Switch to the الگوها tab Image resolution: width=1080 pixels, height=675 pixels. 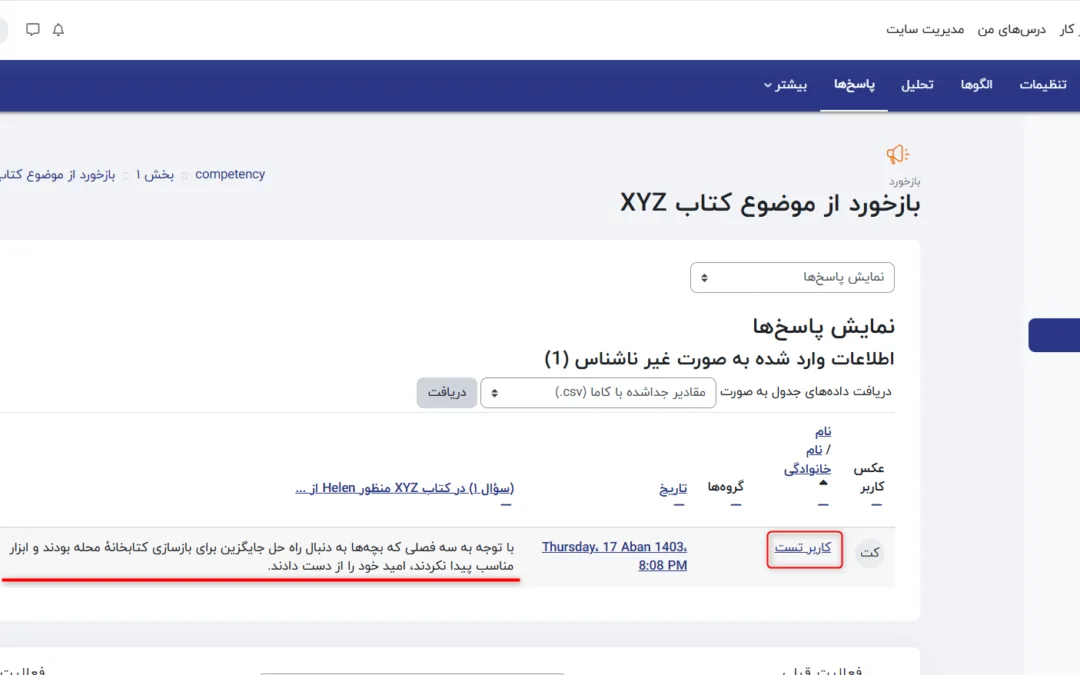tap(976, 85)
